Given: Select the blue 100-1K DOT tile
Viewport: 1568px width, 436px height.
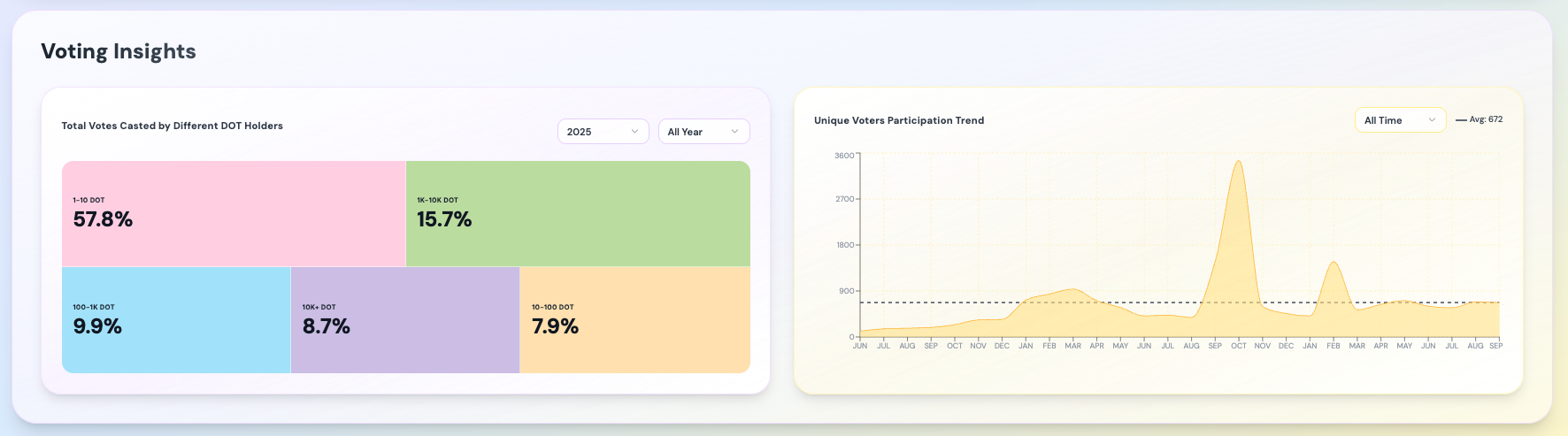Looking at the screenshot, I should point(176,319).
